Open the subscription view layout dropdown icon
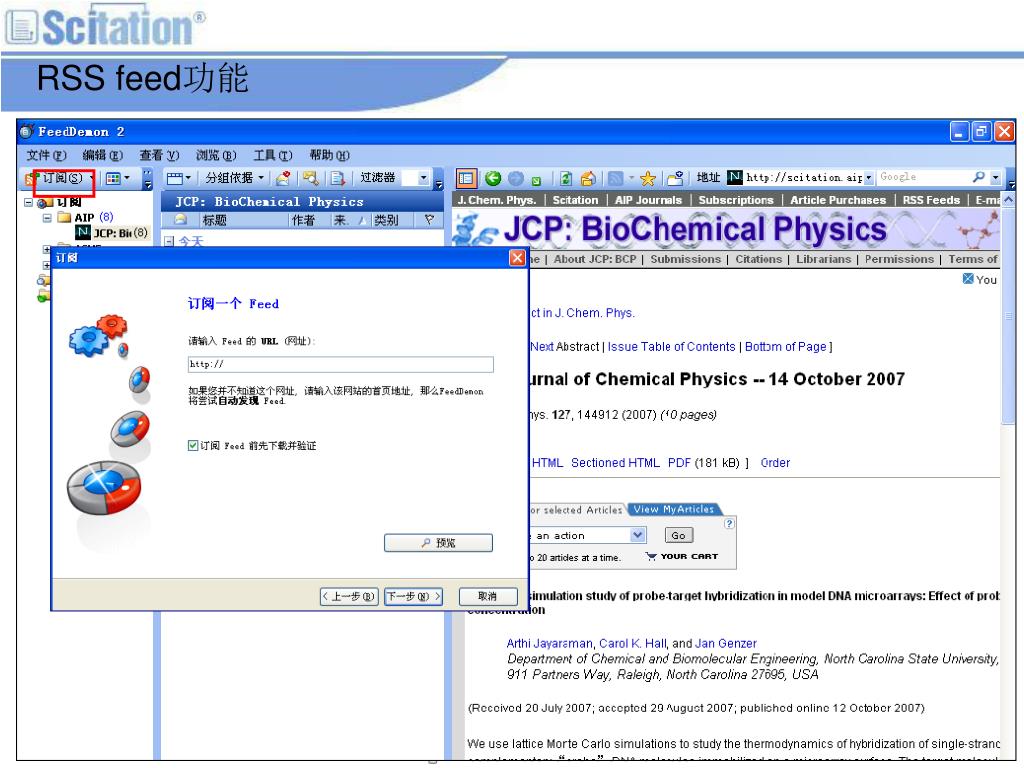 click(117, 178)
